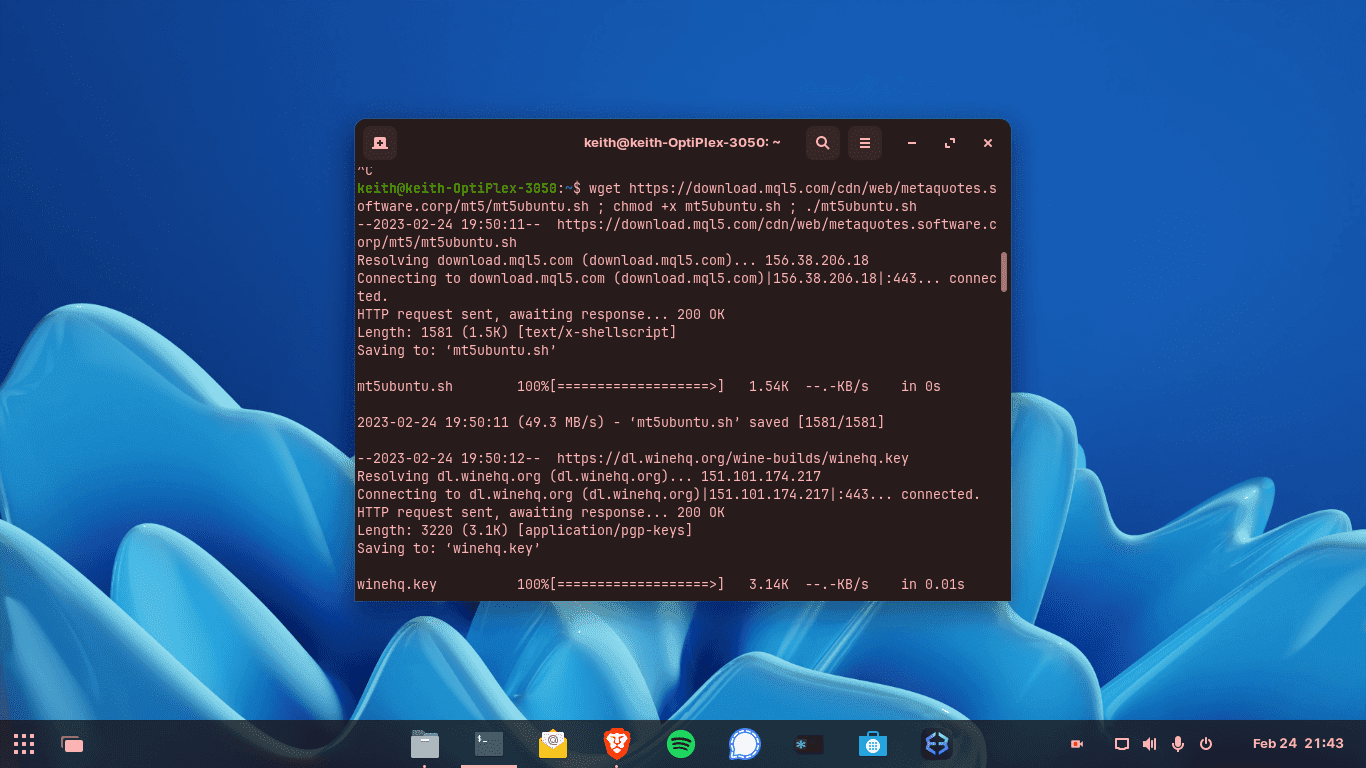
Task: Launch the Files manager from taskbar
Action: pyautogui.click(x=425, y=744)
